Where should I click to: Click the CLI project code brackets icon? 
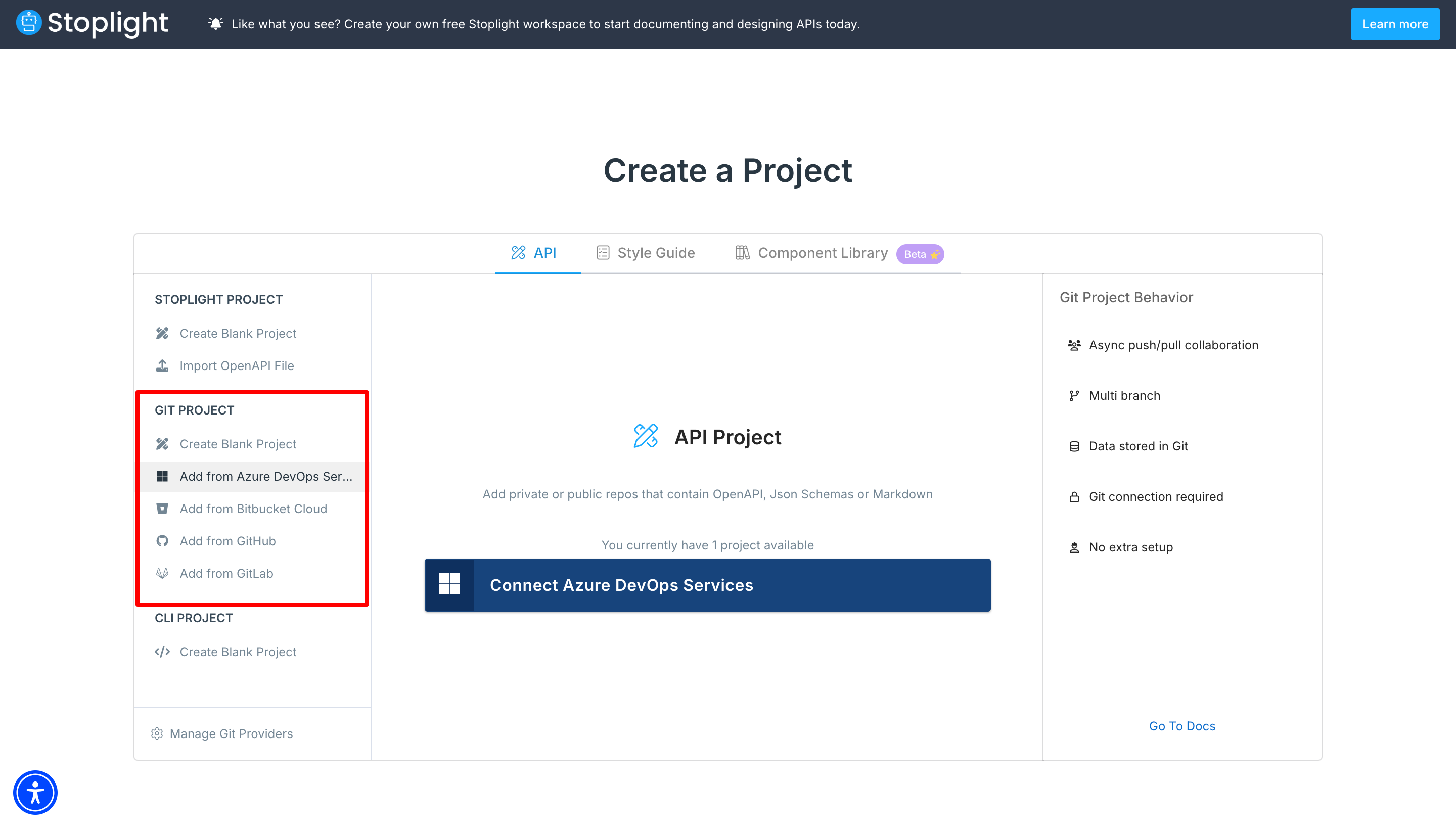click(162, 652)
